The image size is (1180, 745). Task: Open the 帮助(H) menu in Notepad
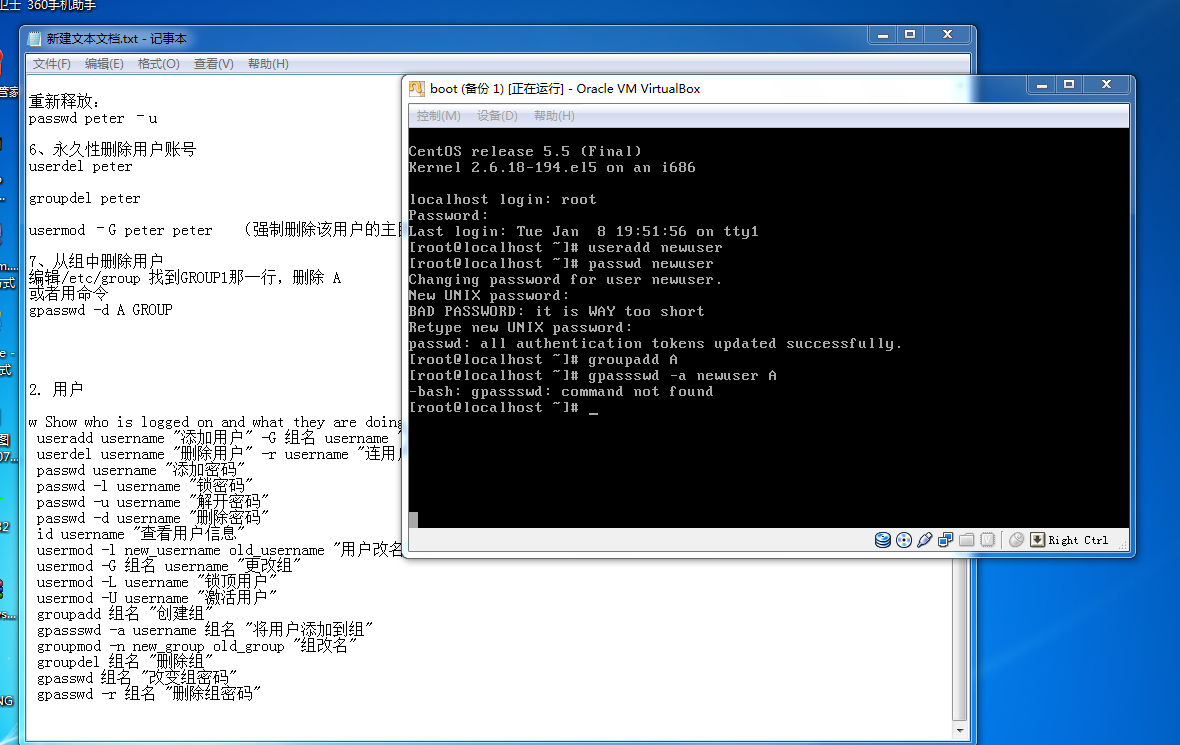click(268, 64)
